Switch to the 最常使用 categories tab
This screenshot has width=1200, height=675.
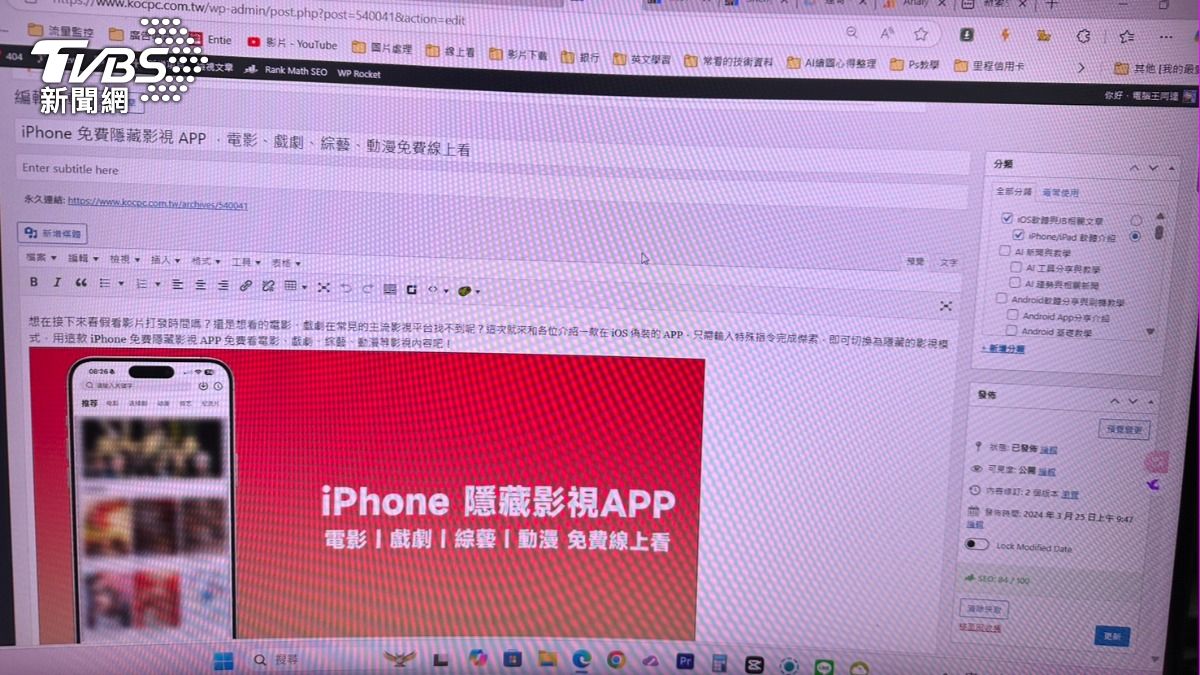(1060, 193)
